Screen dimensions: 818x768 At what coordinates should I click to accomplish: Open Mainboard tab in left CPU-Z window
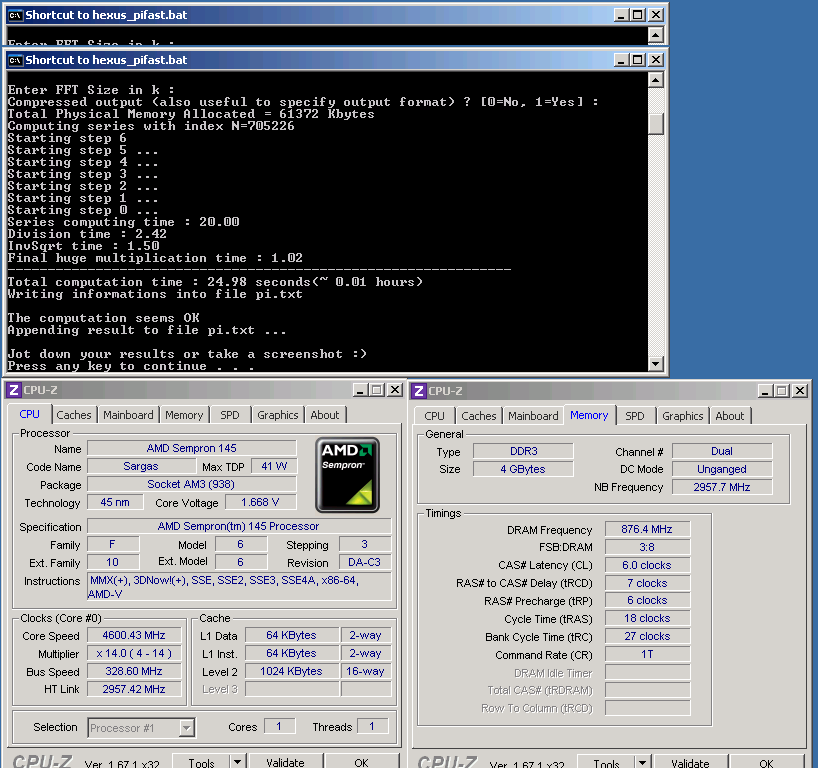128,415
